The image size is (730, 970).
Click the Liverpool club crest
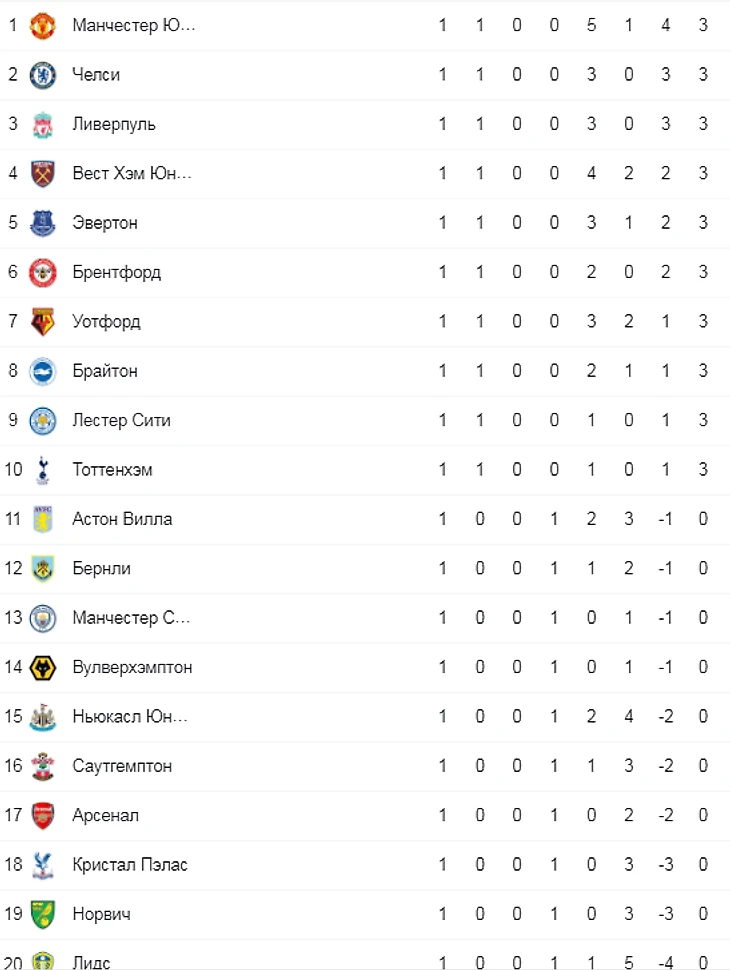pyautogui.click(x=43, y=124)
